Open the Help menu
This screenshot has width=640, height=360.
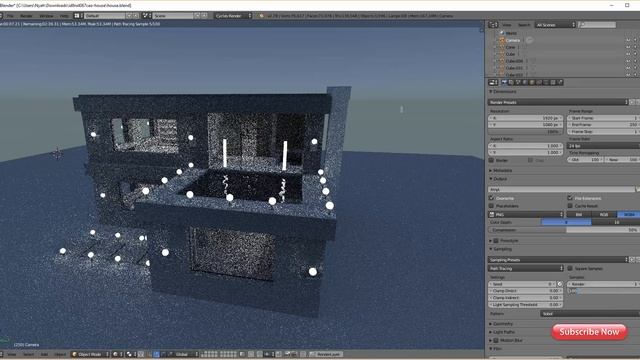tap(64, 16)
